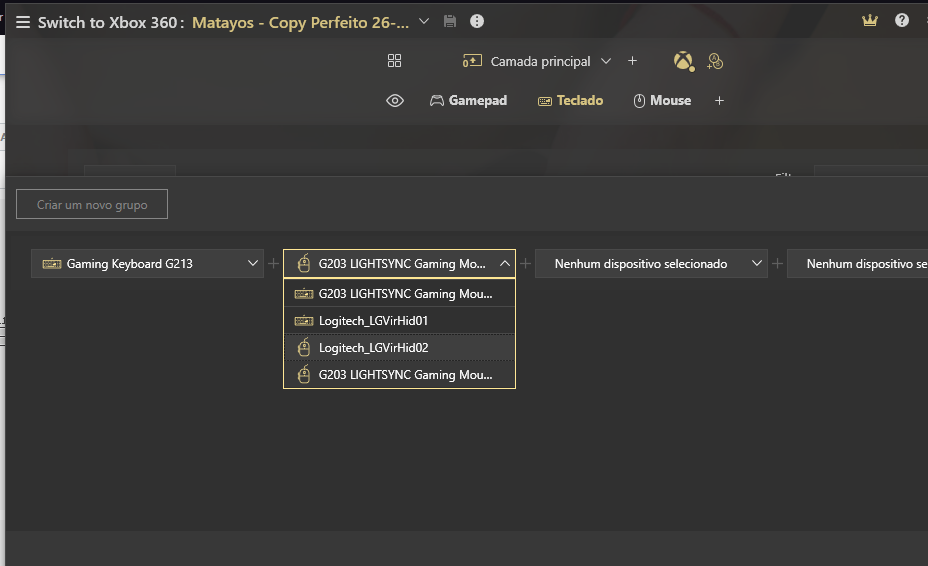
Task: Click the plus between G213 and G203 dropdowns
Action: pyautogui.click(x=273, y=263)
